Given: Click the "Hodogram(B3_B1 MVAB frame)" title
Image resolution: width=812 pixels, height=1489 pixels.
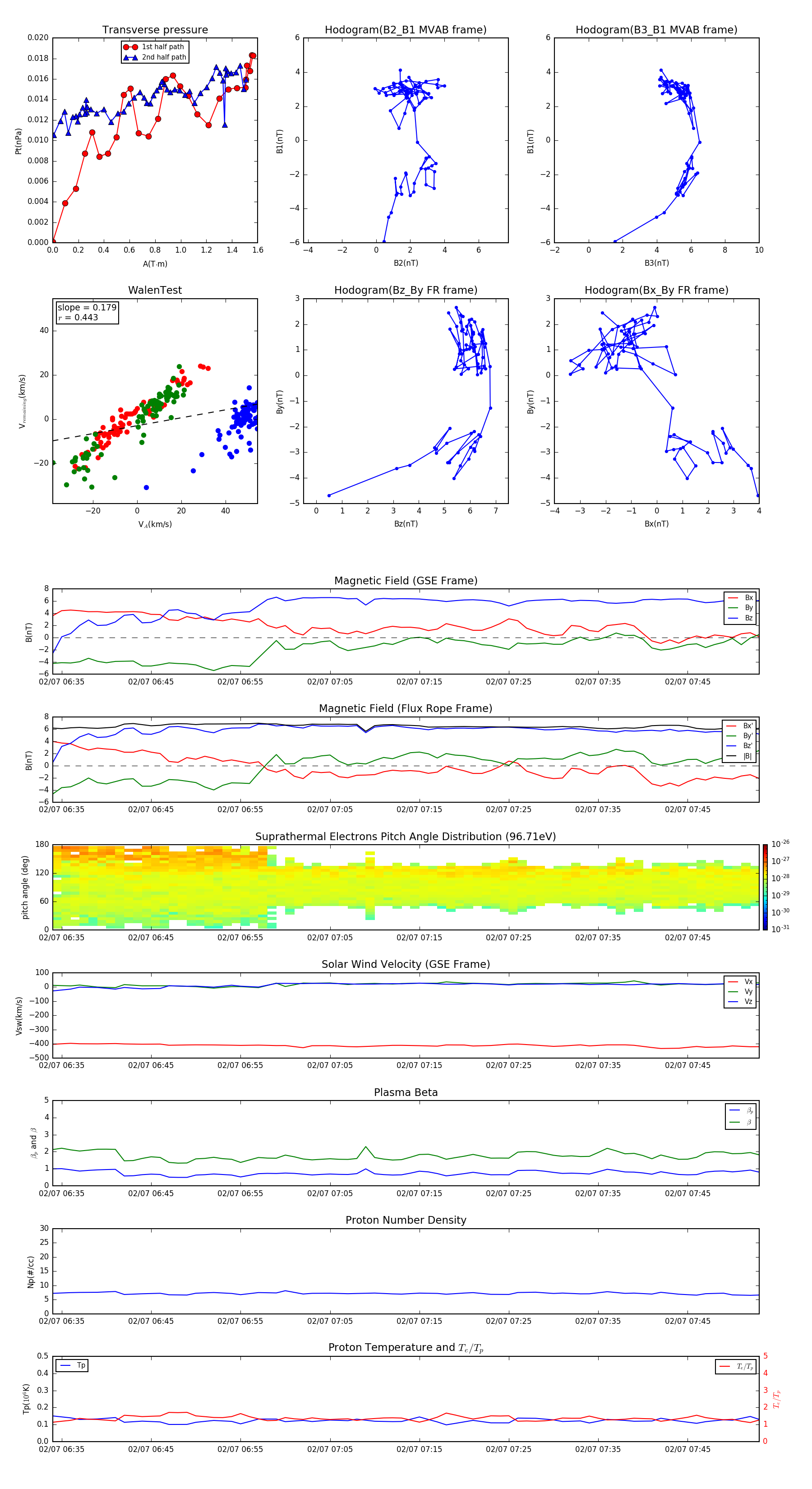Looking at the screenshot, I should pyautogui.click(x=656, y=30).
